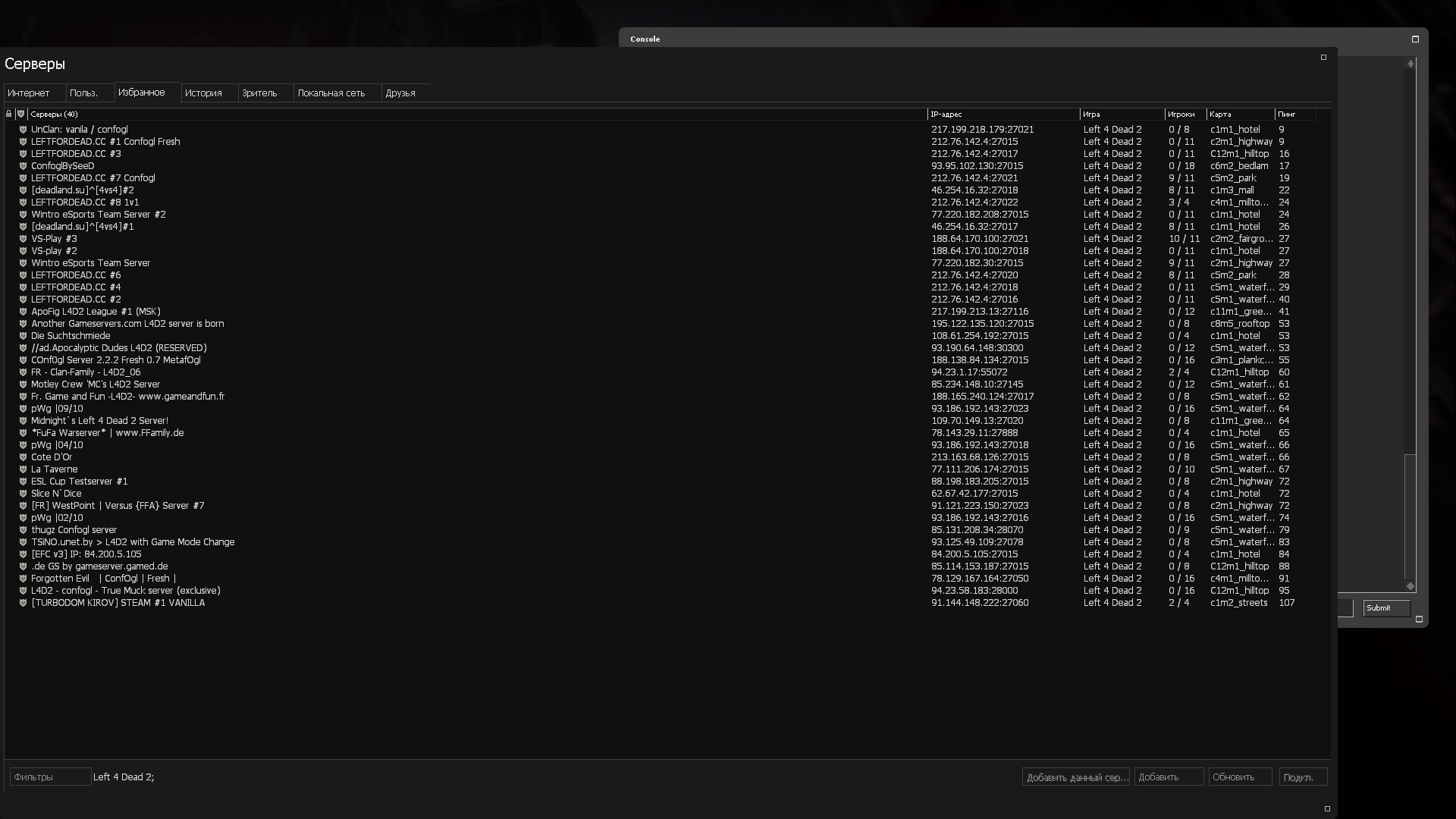Click shield icon beside ConfoglBySeeD server

[23, 166]
